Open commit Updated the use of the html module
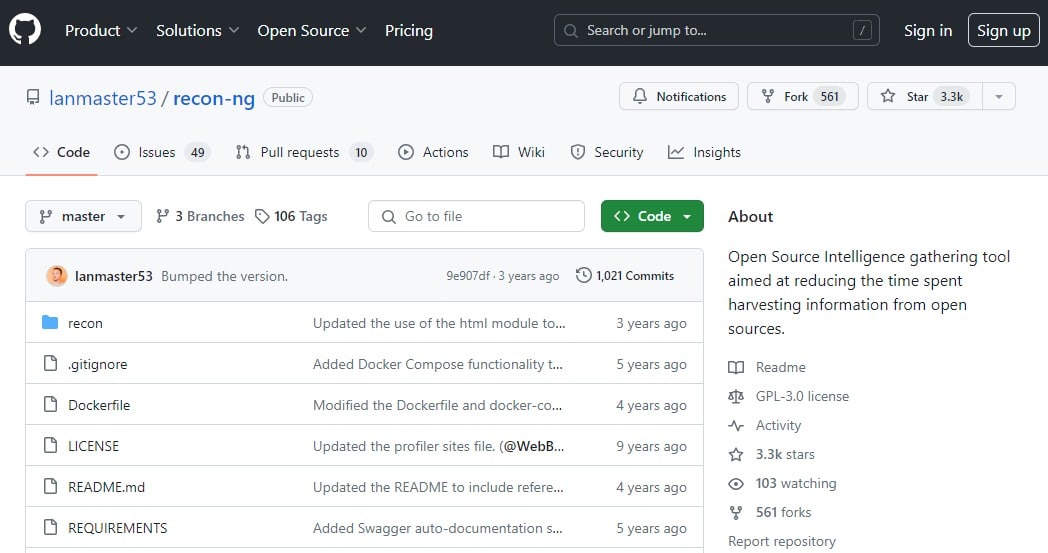Screen dimensions: 1048x553 click(439, 323)
